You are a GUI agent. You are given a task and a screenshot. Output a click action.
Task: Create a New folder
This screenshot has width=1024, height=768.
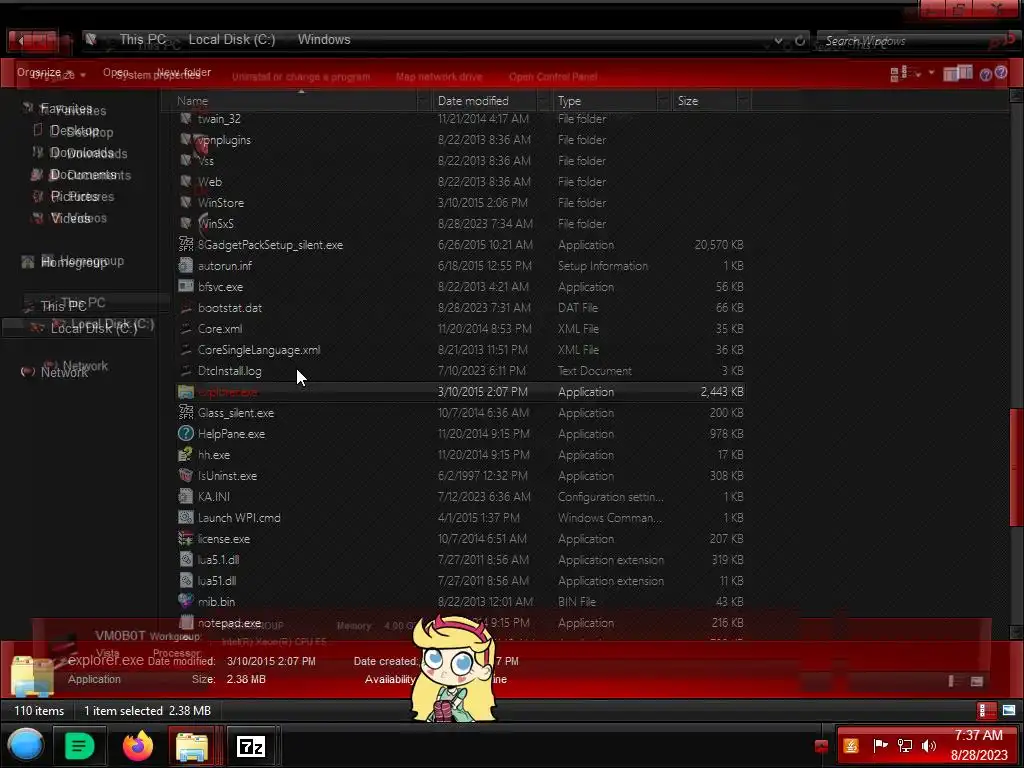(184, 72)
